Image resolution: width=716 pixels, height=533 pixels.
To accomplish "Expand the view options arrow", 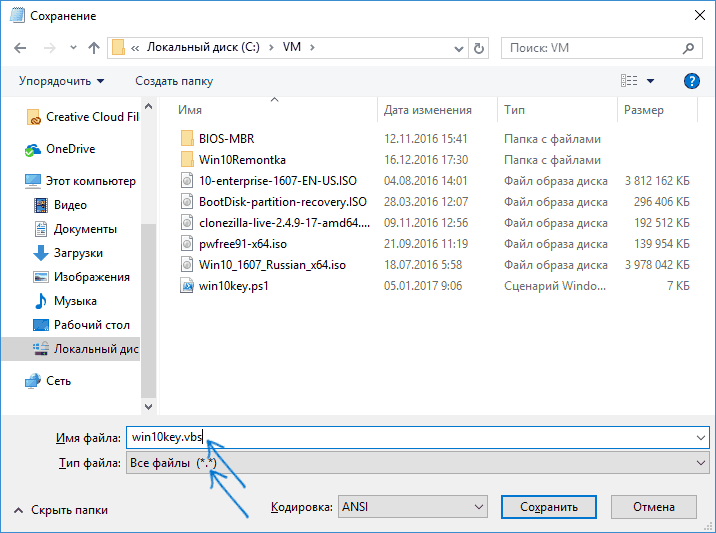I will (x=651, y=81).
